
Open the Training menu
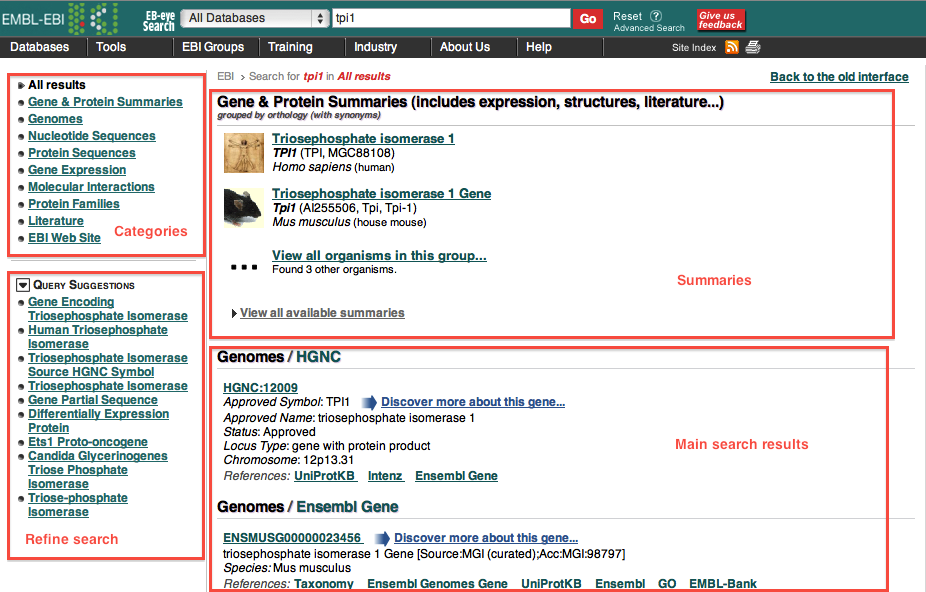coord(290,47)
